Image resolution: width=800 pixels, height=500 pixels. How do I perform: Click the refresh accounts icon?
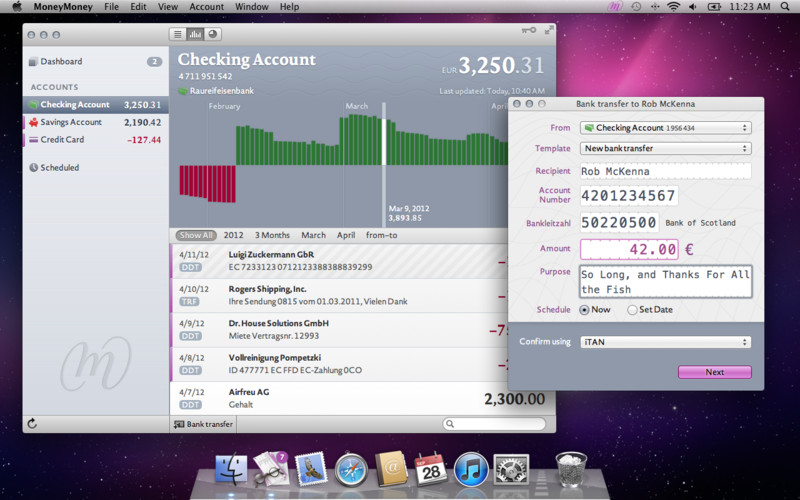click(32, 423)
